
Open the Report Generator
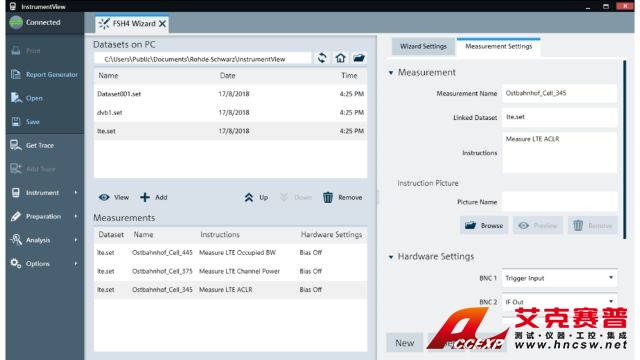click(x=45, y=75)
